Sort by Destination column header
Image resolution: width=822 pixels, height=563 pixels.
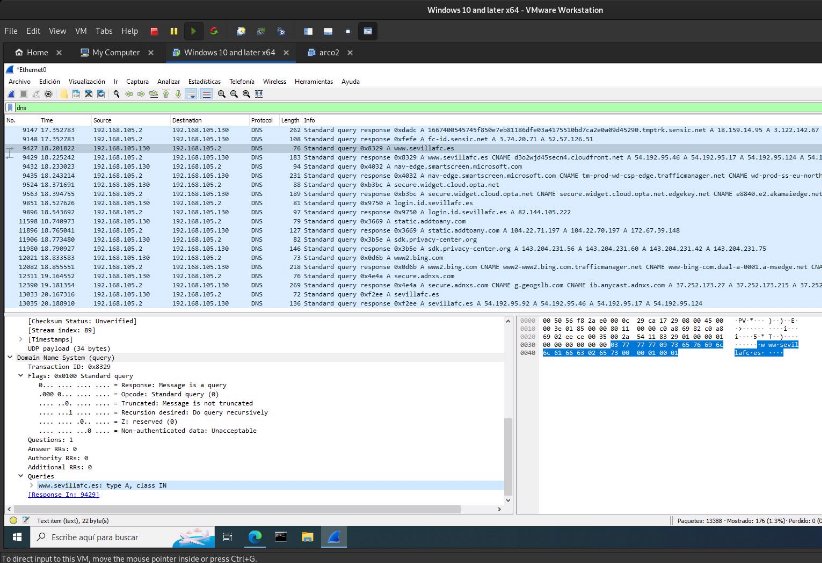coord(209,120)
